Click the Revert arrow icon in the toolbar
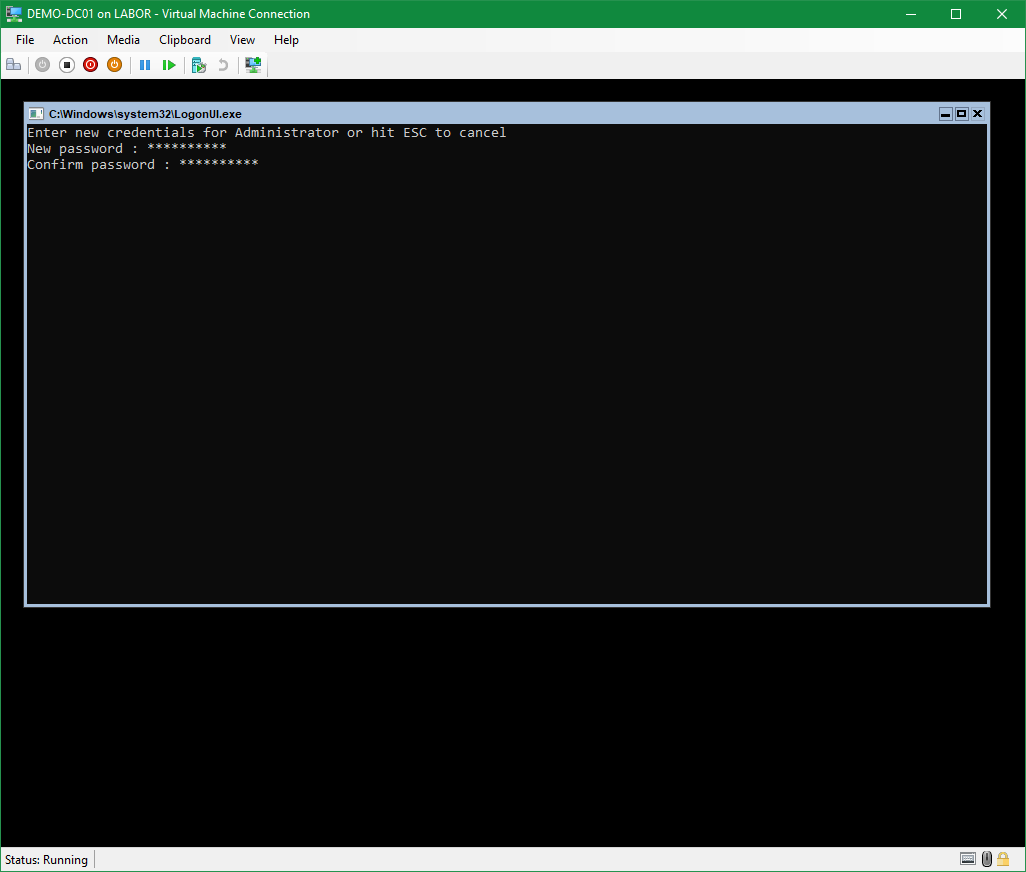Viewport: 1026px width, 872px height. coord(223,65)
